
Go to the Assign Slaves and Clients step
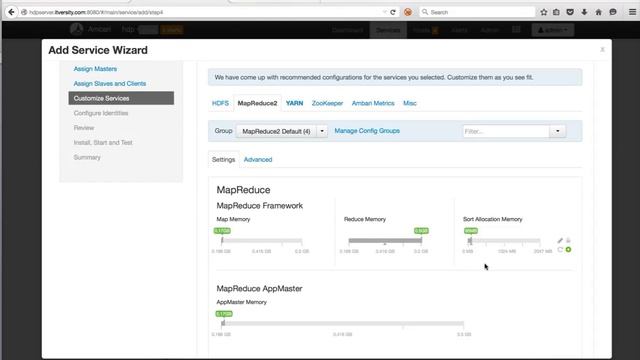[110, 84]
